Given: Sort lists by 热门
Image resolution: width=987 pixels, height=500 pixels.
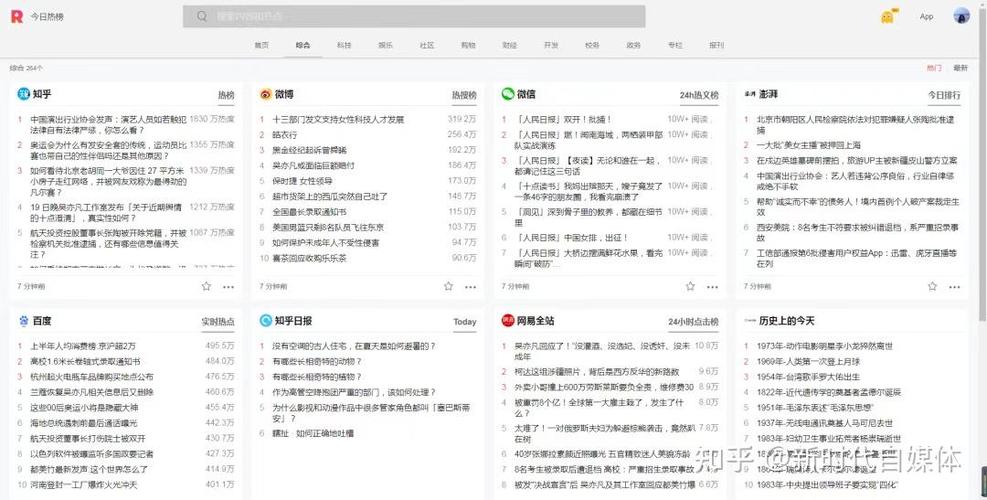Looking at the screenshot, I should coord(934,68).
